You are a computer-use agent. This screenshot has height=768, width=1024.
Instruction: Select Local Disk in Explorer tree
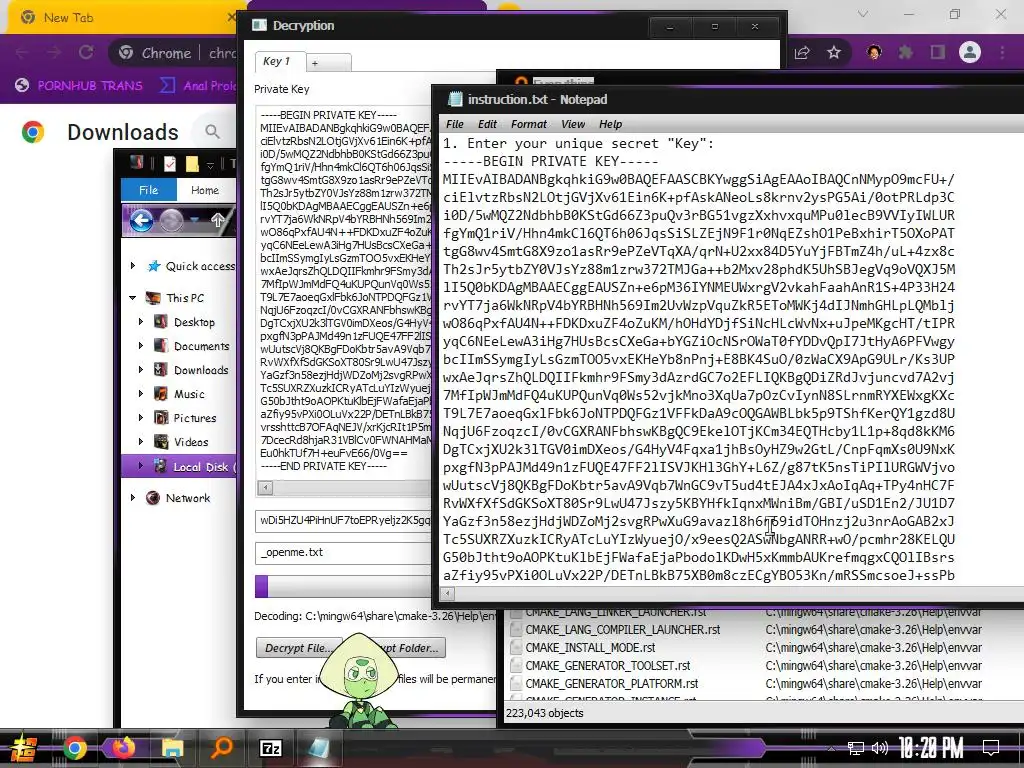(179, 466)
